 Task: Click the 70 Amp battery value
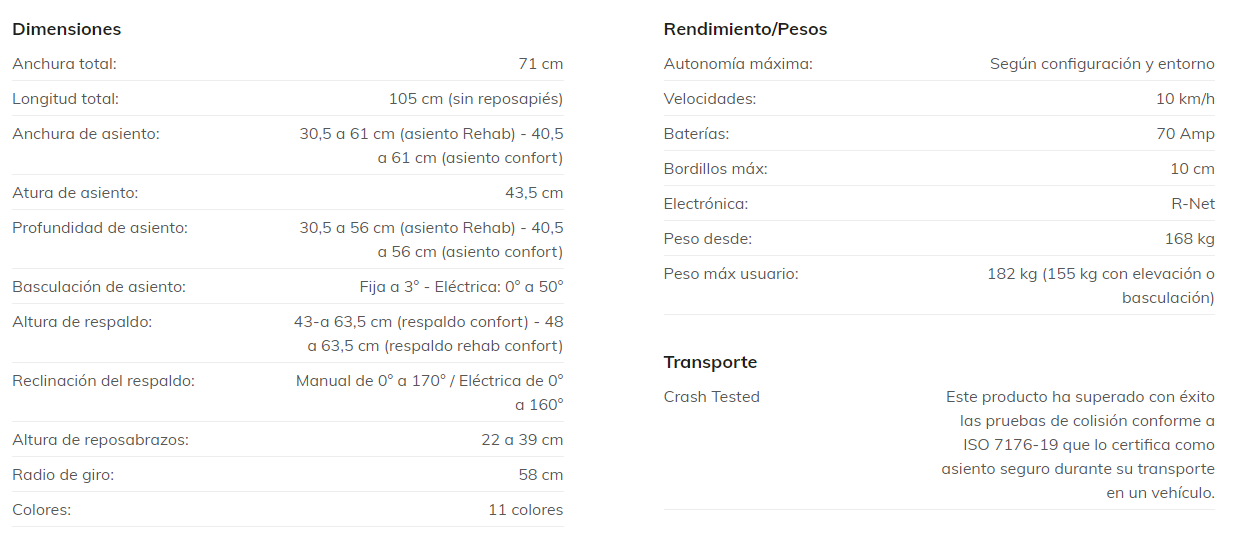[1185, 134]
